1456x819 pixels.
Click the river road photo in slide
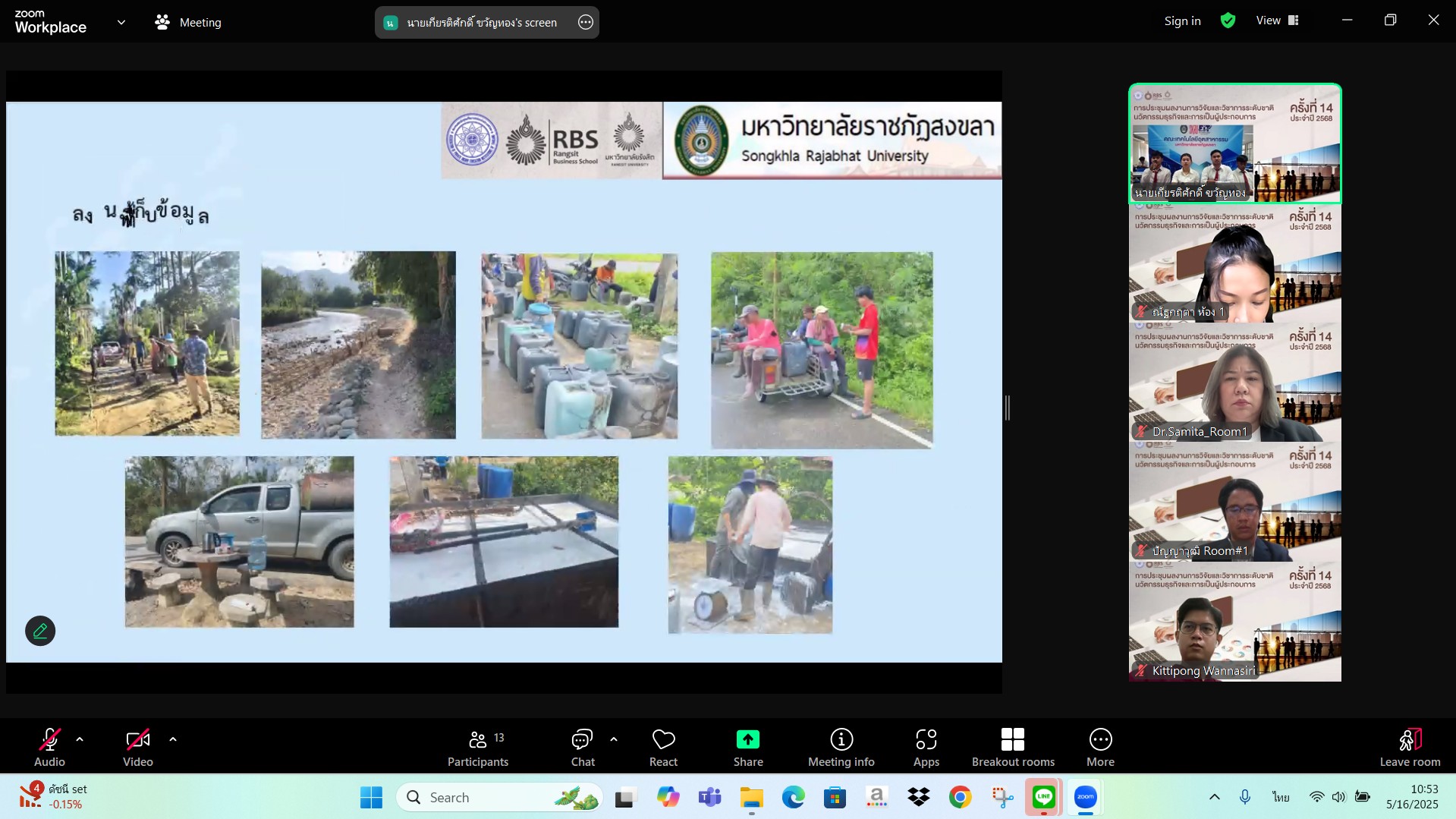(358, 345)
